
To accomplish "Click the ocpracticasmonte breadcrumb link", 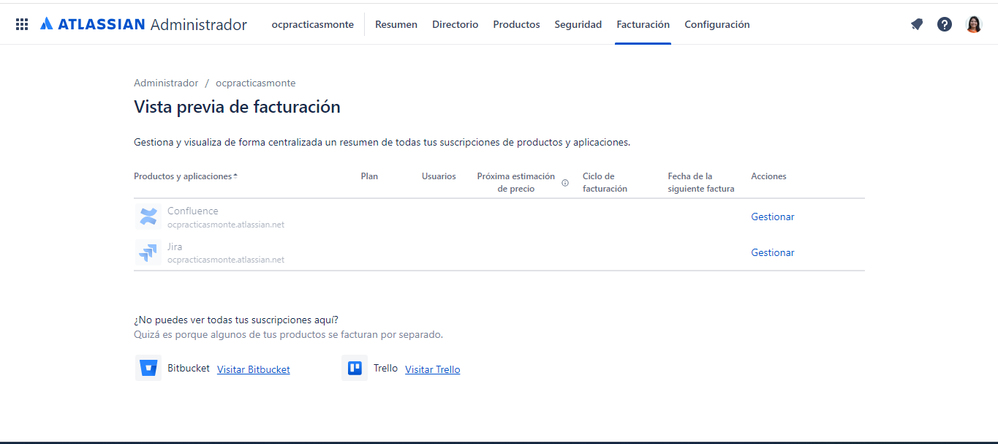I will pos(255,83).
